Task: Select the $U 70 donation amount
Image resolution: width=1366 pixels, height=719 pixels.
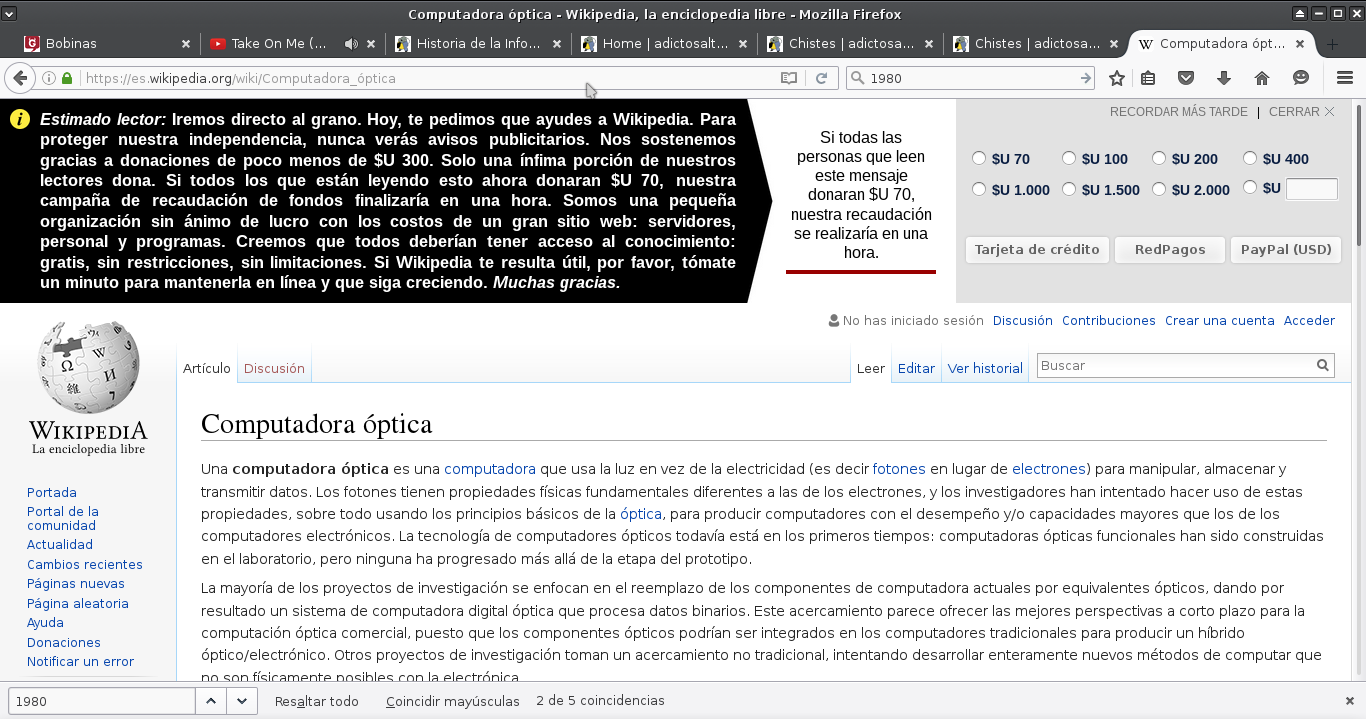Action: 979,158
